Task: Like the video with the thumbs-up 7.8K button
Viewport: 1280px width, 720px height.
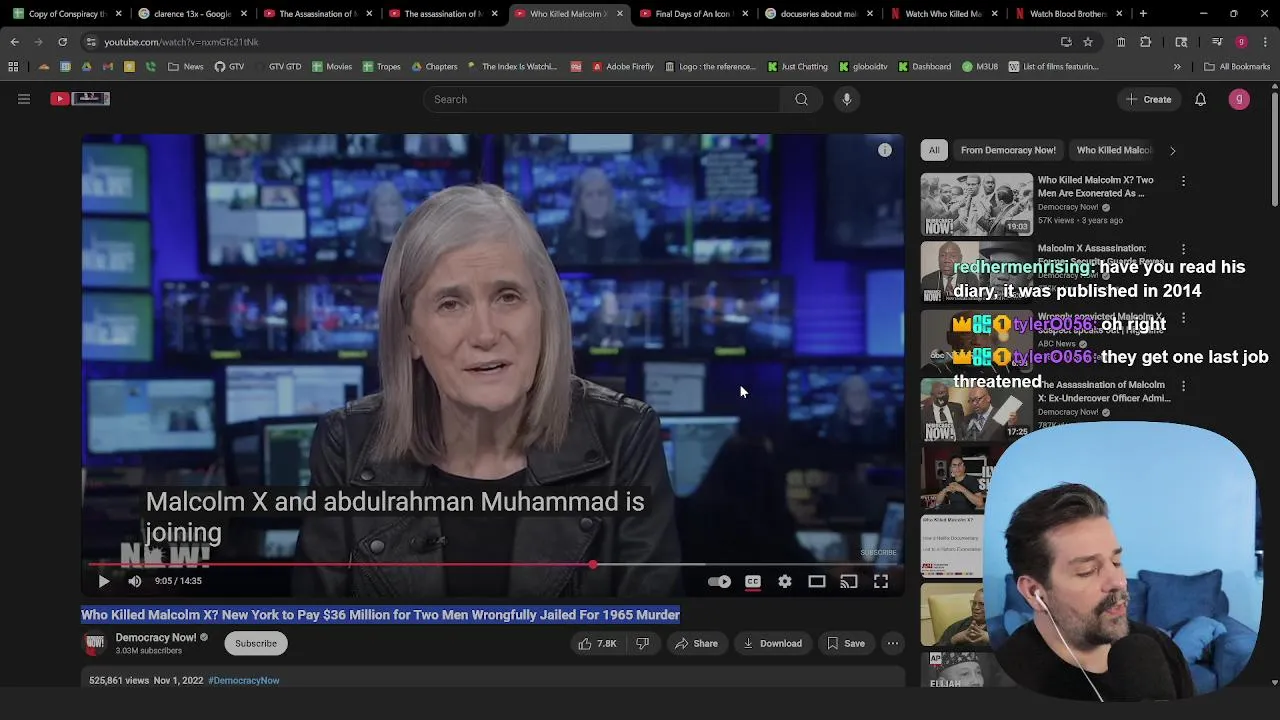Action: coord(597,643)
